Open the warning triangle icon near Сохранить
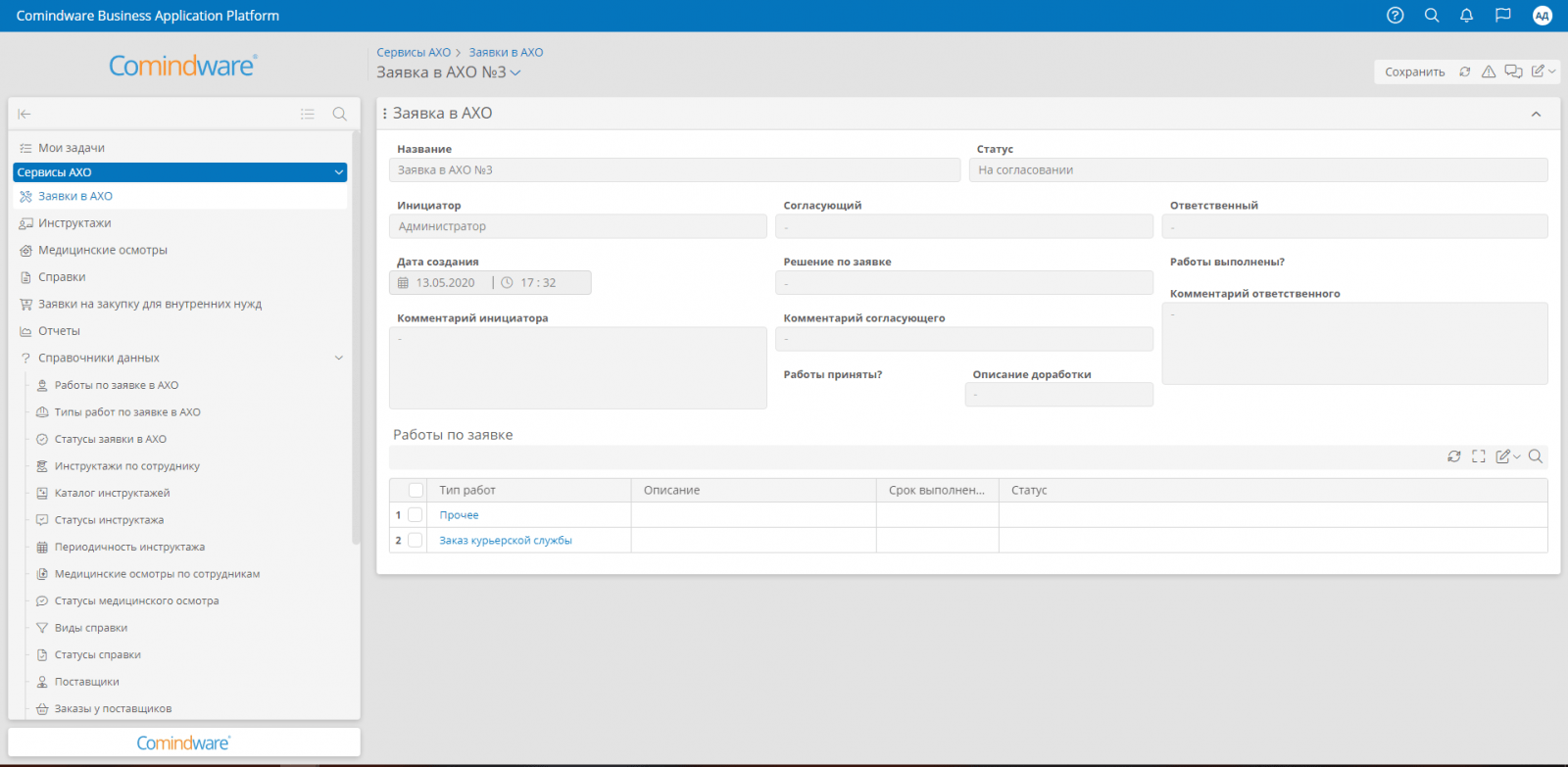 [x=1489, y=72]
